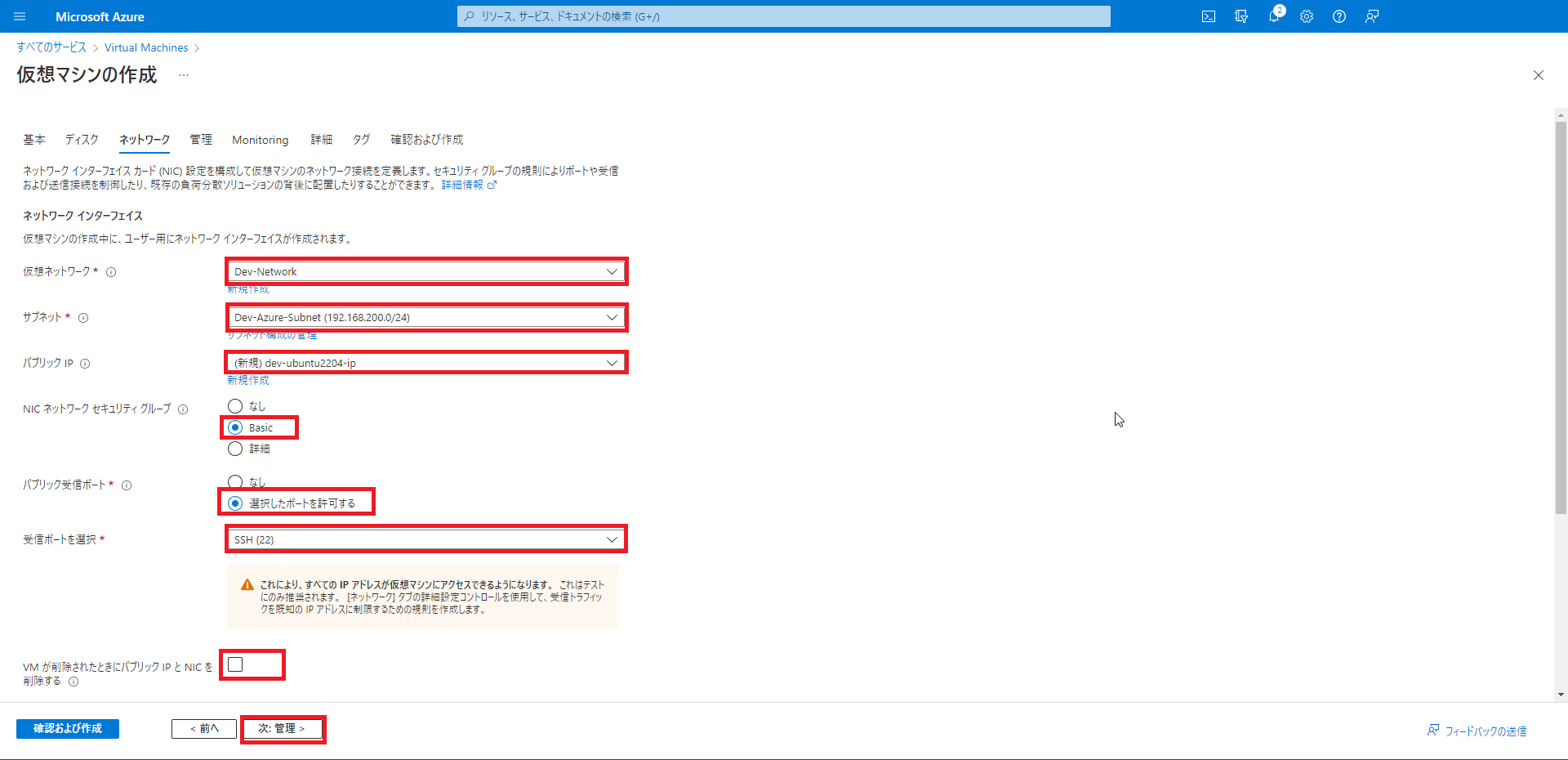
Task: Open the help question mark icon
Action: tap(1339, 16)
